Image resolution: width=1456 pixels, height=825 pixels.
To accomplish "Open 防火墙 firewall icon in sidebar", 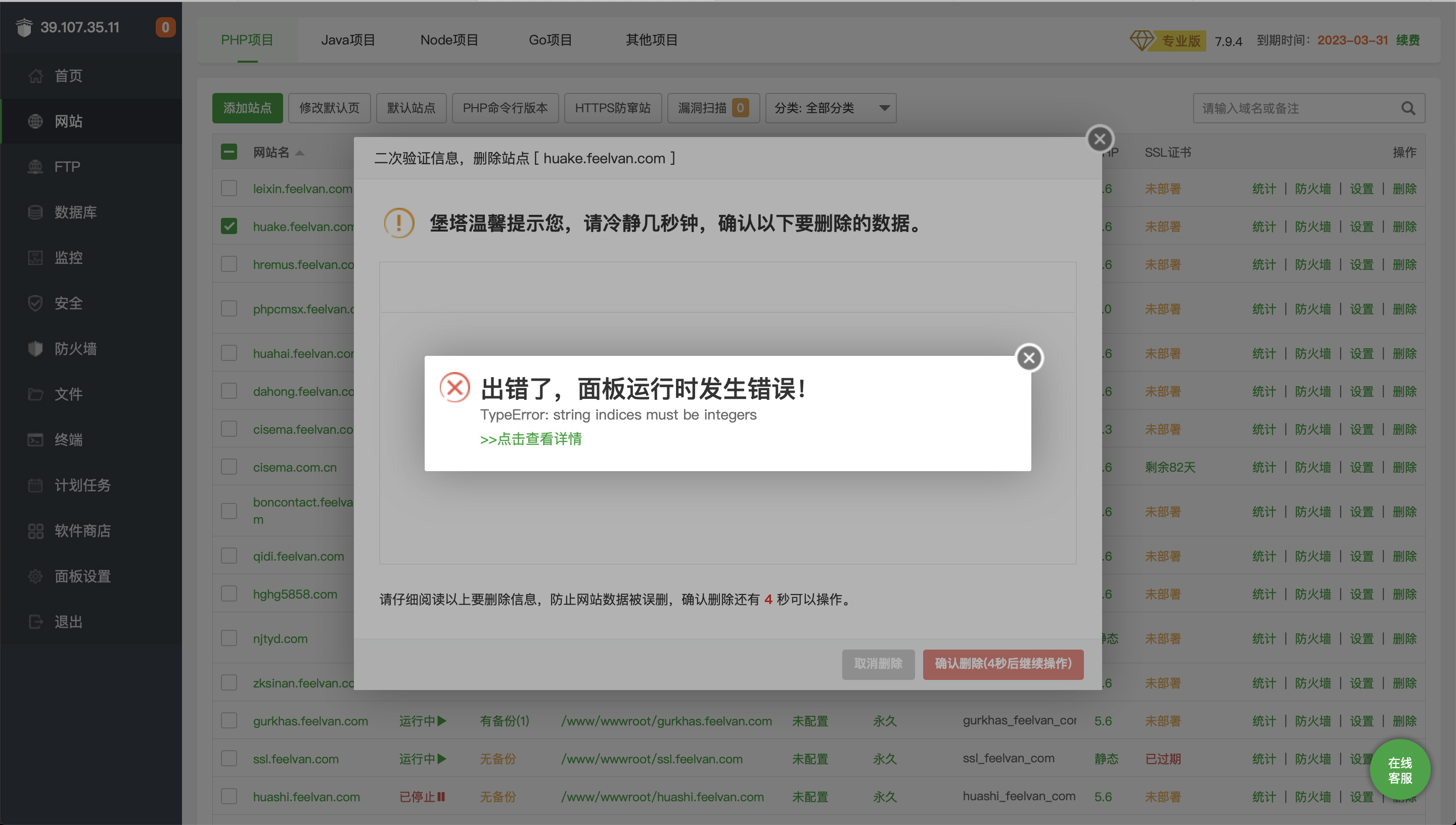I will tap(35, 348).
